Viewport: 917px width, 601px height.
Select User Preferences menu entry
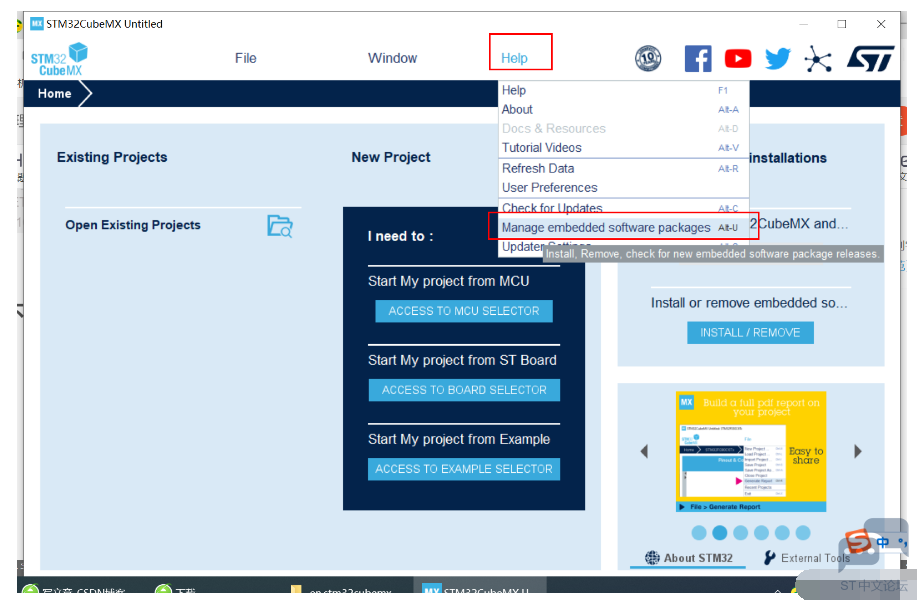[x=623, y=188]
